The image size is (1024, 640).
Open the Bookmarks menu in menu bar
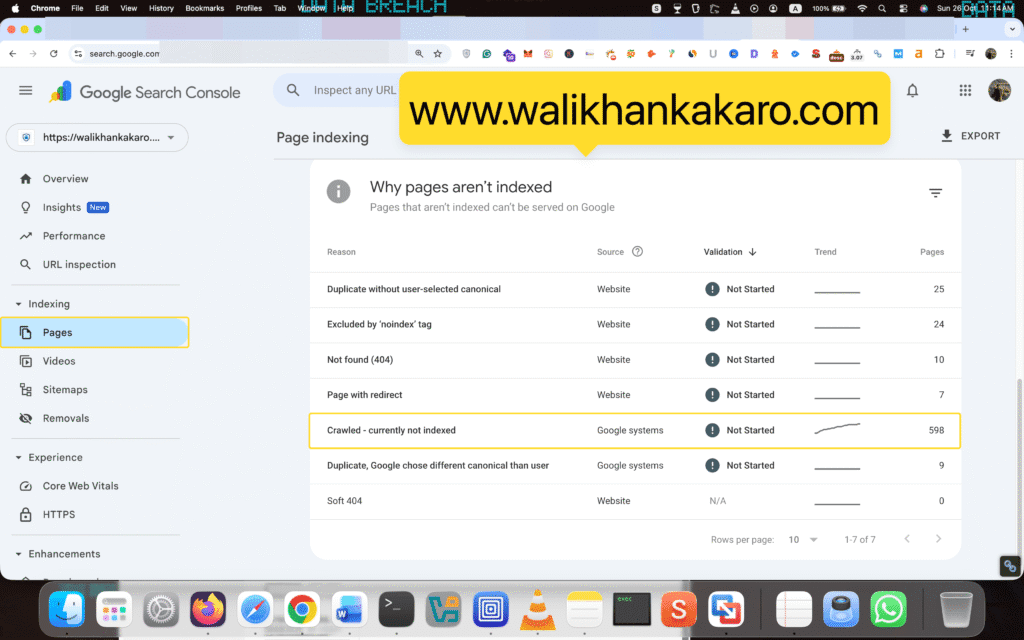tap(204, 8)
